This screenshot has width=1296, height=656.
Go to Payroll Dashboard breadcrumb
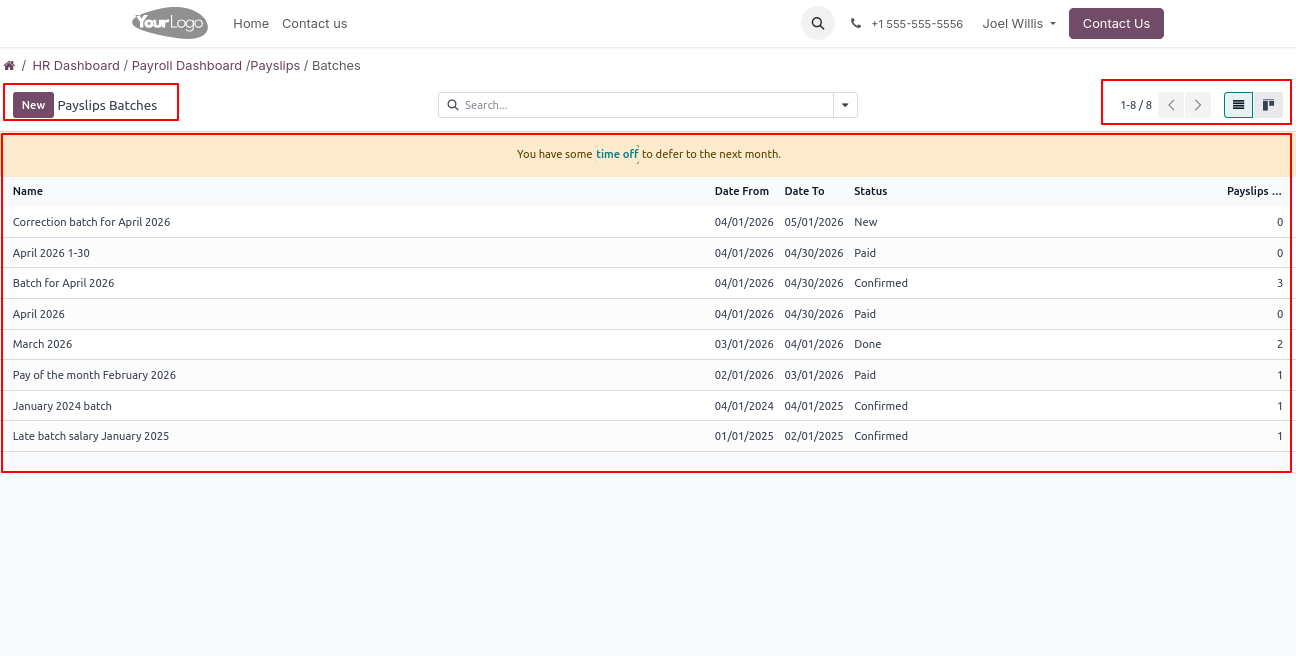[187, 66]
